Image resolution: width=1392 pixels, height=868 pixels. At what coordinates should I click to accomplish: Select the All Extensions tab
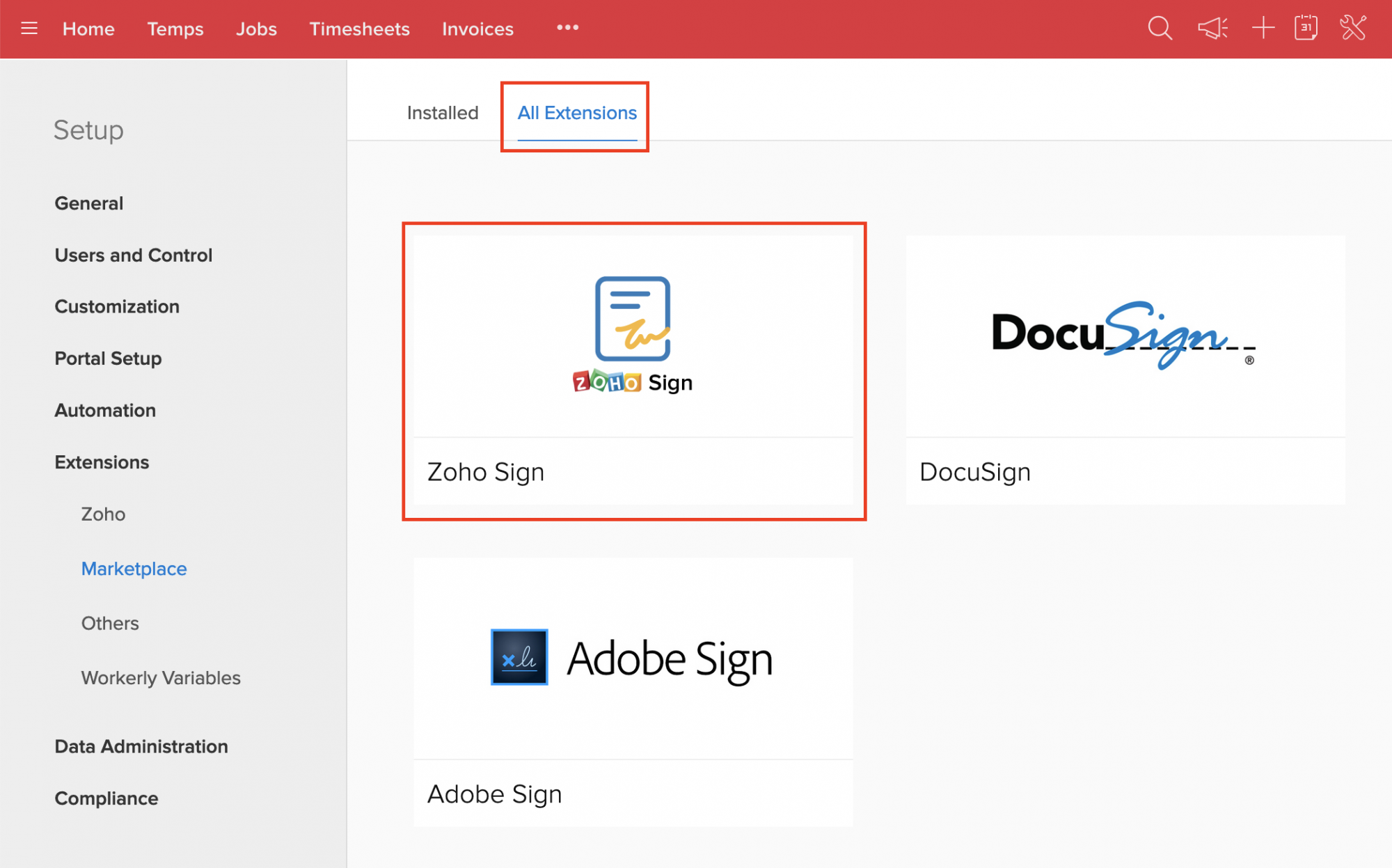click(x=577, y=113)
